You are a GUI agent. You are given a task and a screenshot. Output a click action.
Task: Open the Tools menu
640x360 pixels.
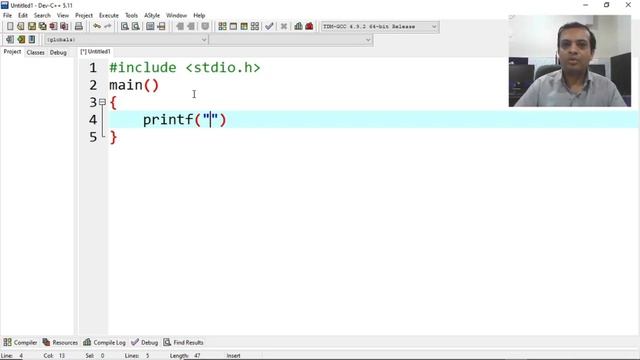point(131,16)
